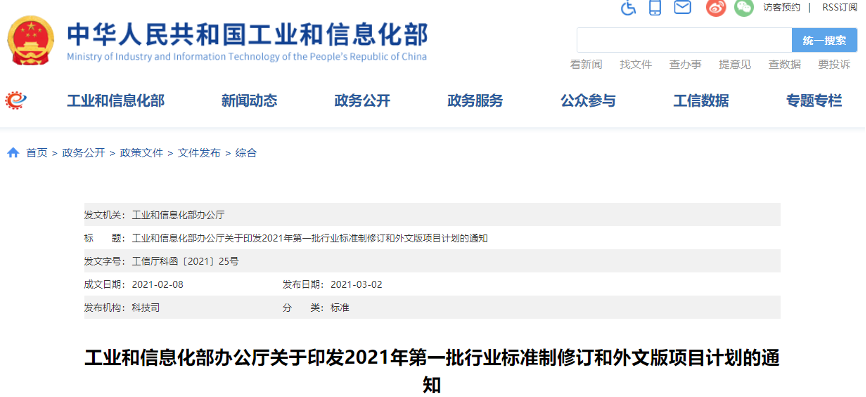Open the WeChat icon

[x=744, y=7]
